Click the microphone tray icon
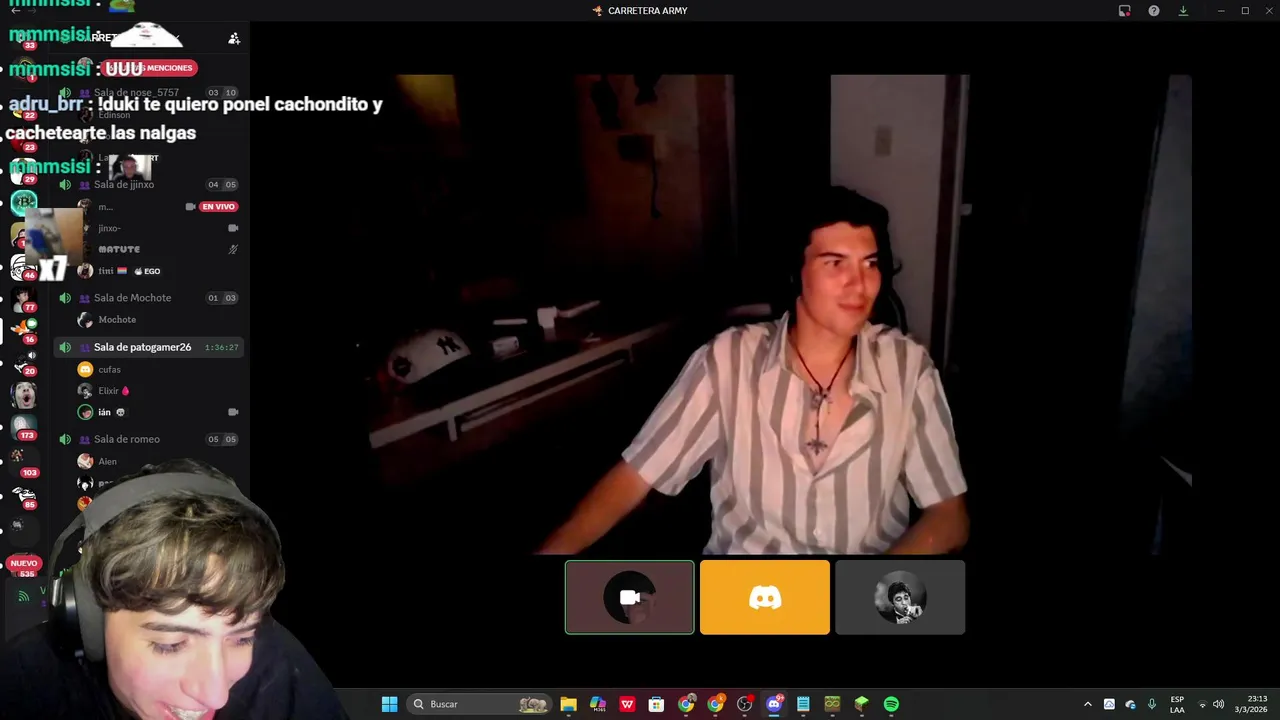The height and width of the screenshot is (720, 1280). [x=1152, y=704]
